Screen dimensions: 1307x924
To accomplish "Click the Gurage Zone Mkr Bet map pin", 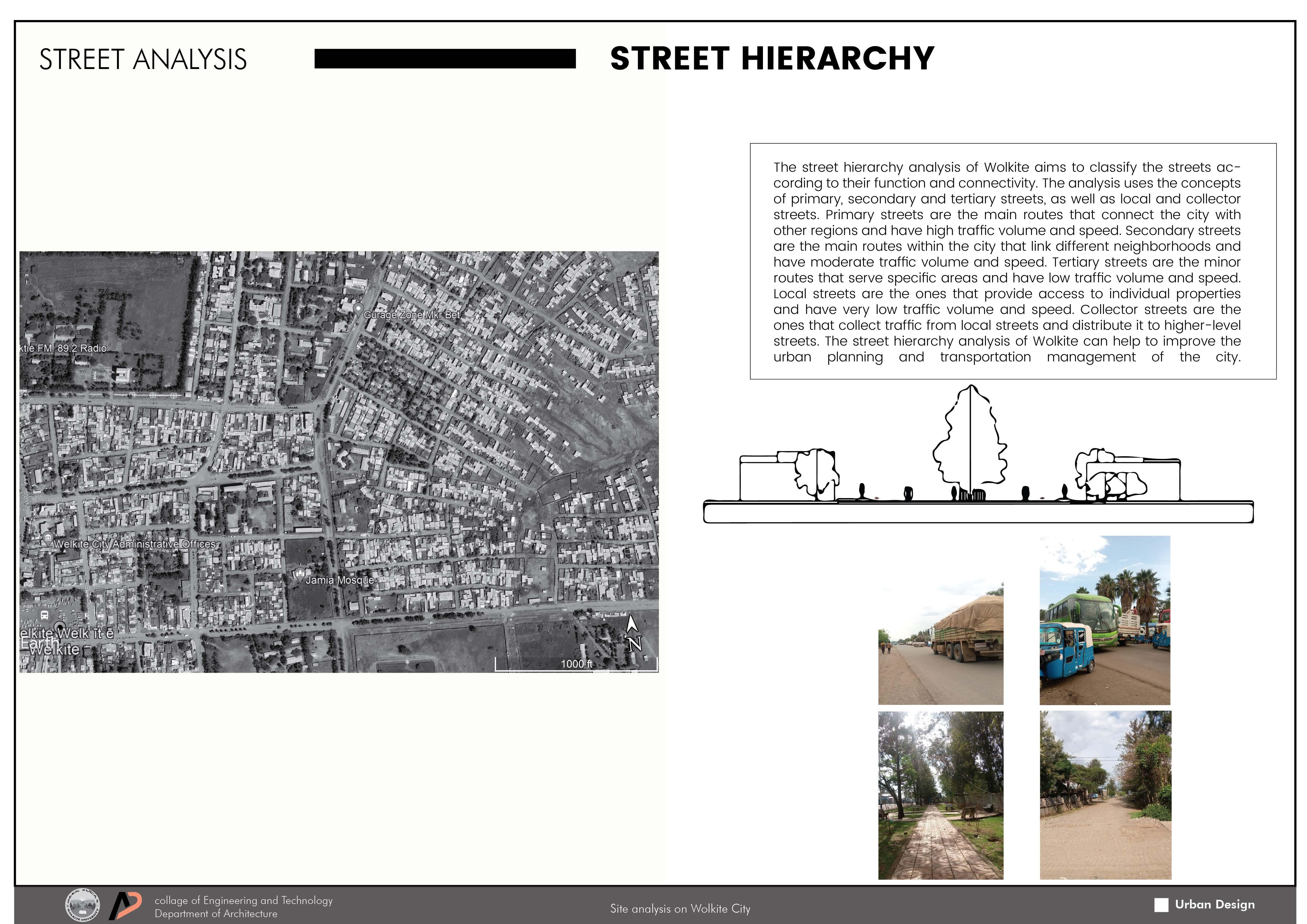I will pyautogui.click(x=358, y=309).
